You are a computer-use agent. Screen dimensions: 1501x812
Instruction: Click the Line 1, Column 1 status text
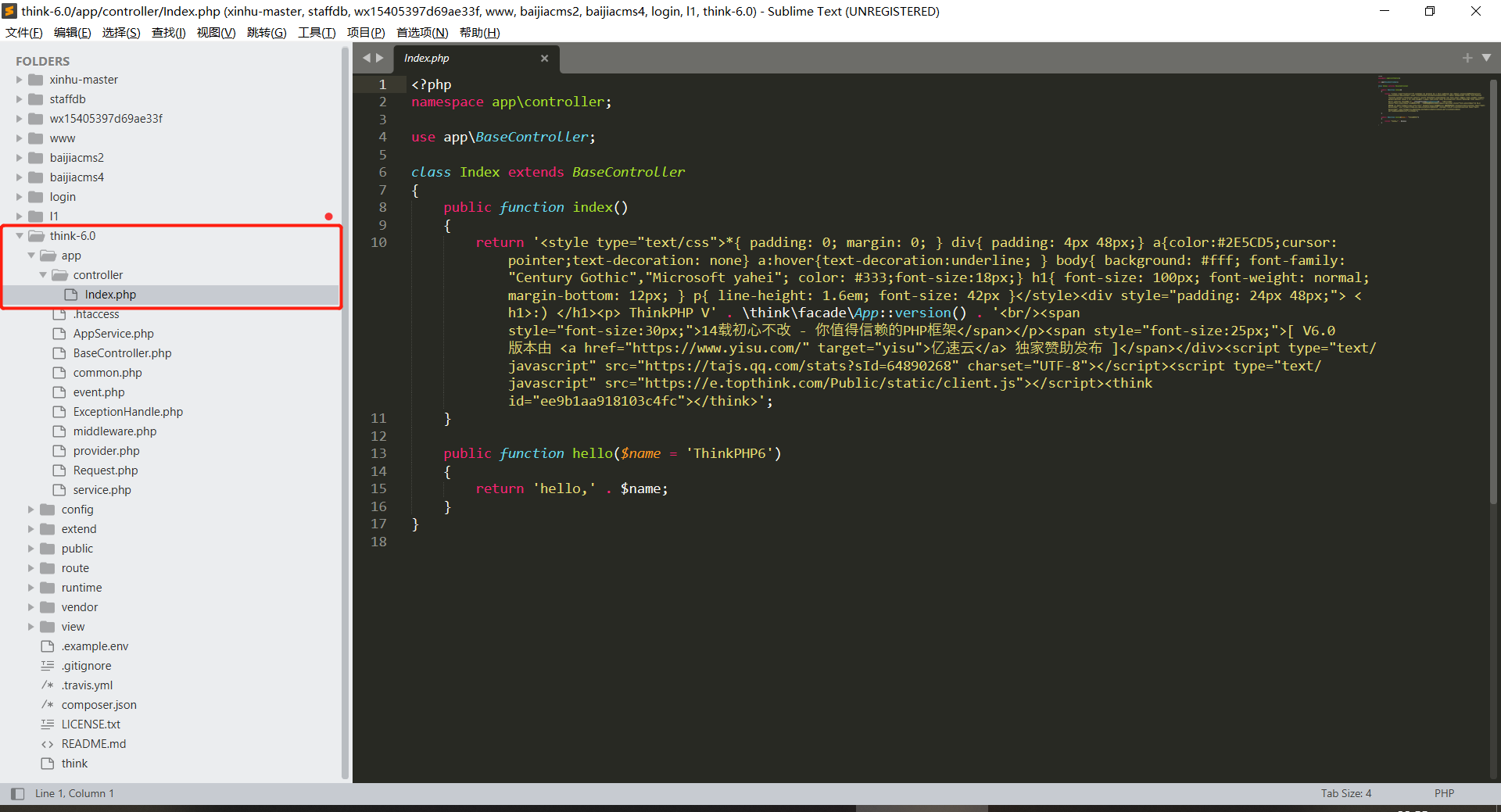[74, 793]
